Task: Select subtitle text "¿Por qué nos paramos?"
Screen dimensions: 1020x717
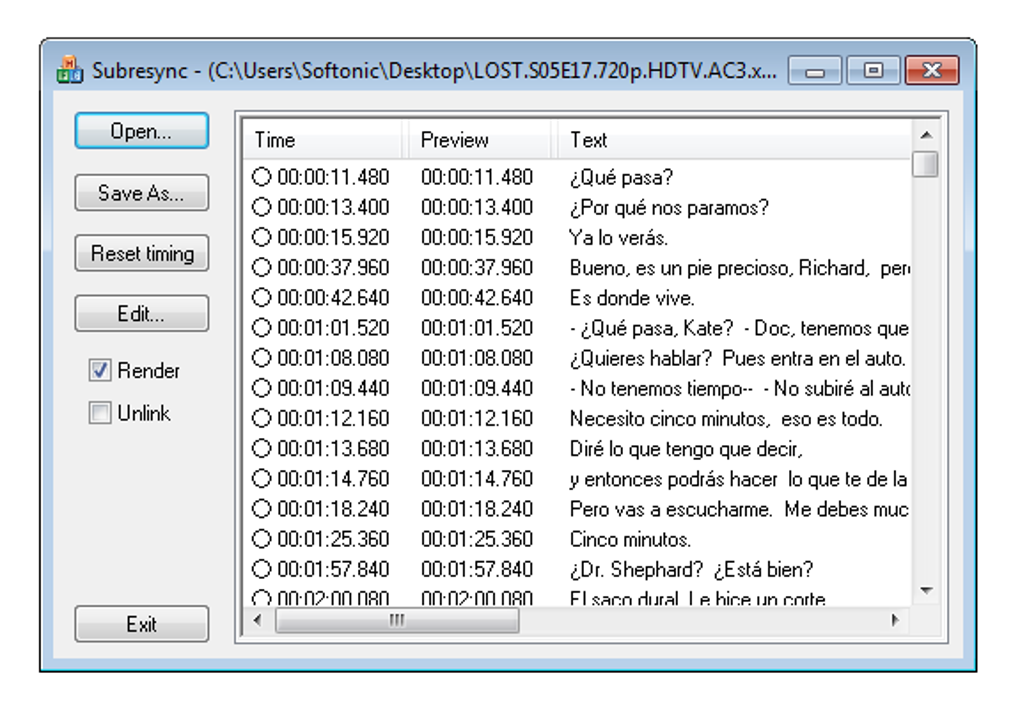Action: pos(669,208)
